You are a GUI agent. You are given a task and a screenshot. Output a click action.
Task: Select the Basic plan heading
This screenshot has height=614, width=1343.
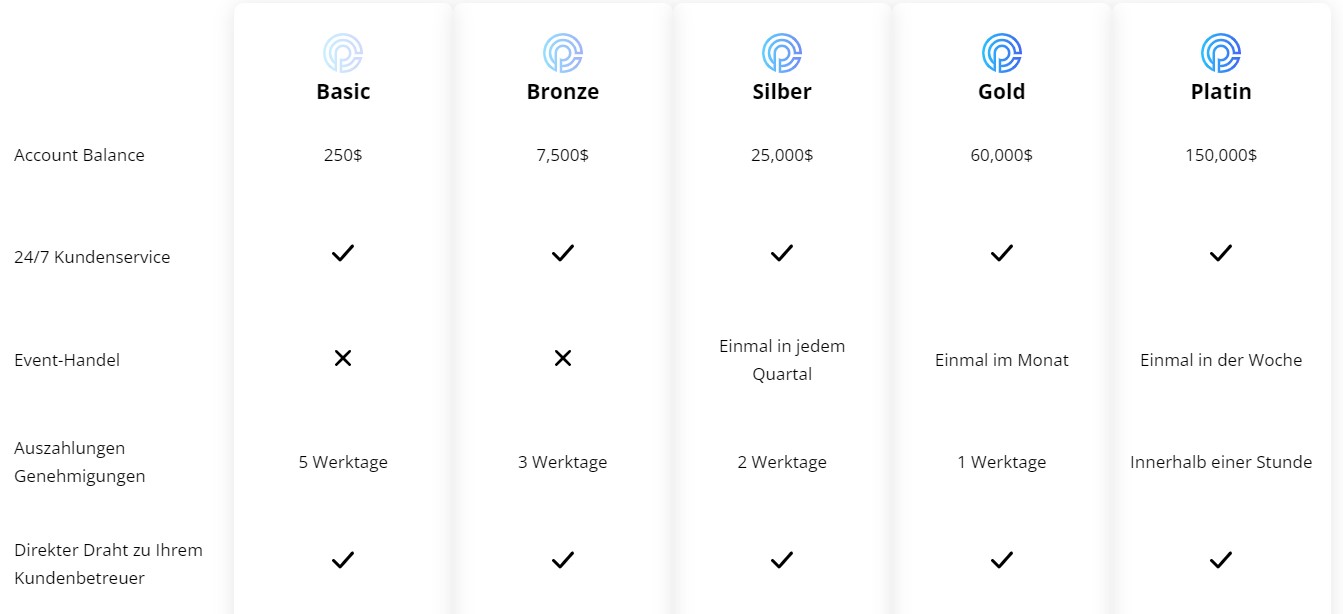[343, 92]
